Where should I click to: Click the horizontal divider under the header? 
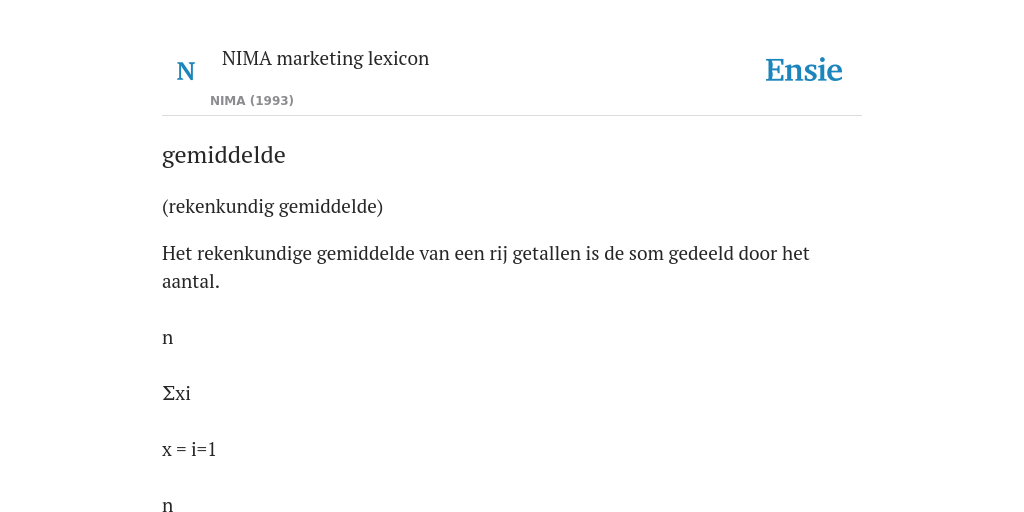point(512,116)
